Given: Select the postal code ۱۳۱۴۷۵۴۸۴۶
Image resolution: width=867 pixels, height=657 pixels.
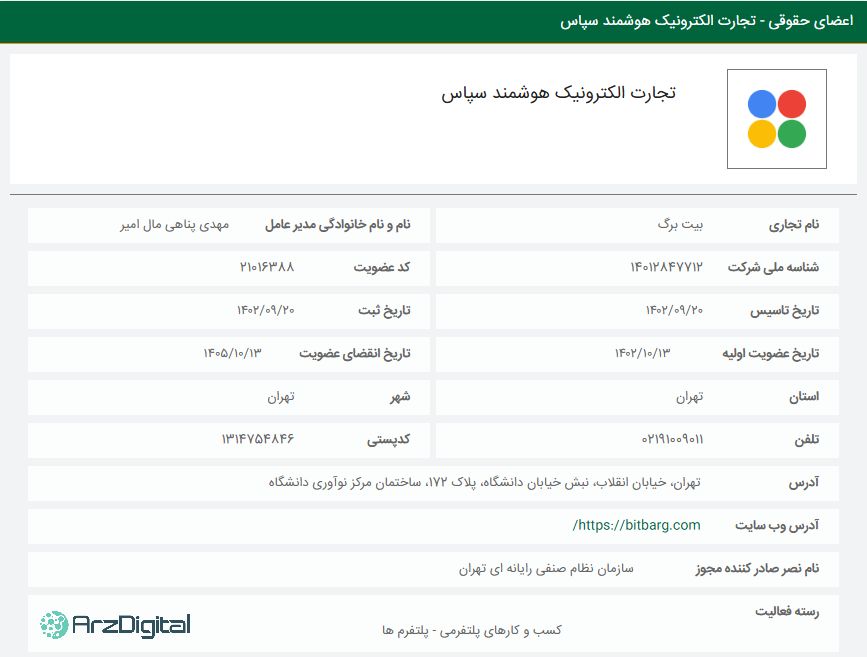Looking at the screenshot, I should pyautogui.click(x=258, y=439).
